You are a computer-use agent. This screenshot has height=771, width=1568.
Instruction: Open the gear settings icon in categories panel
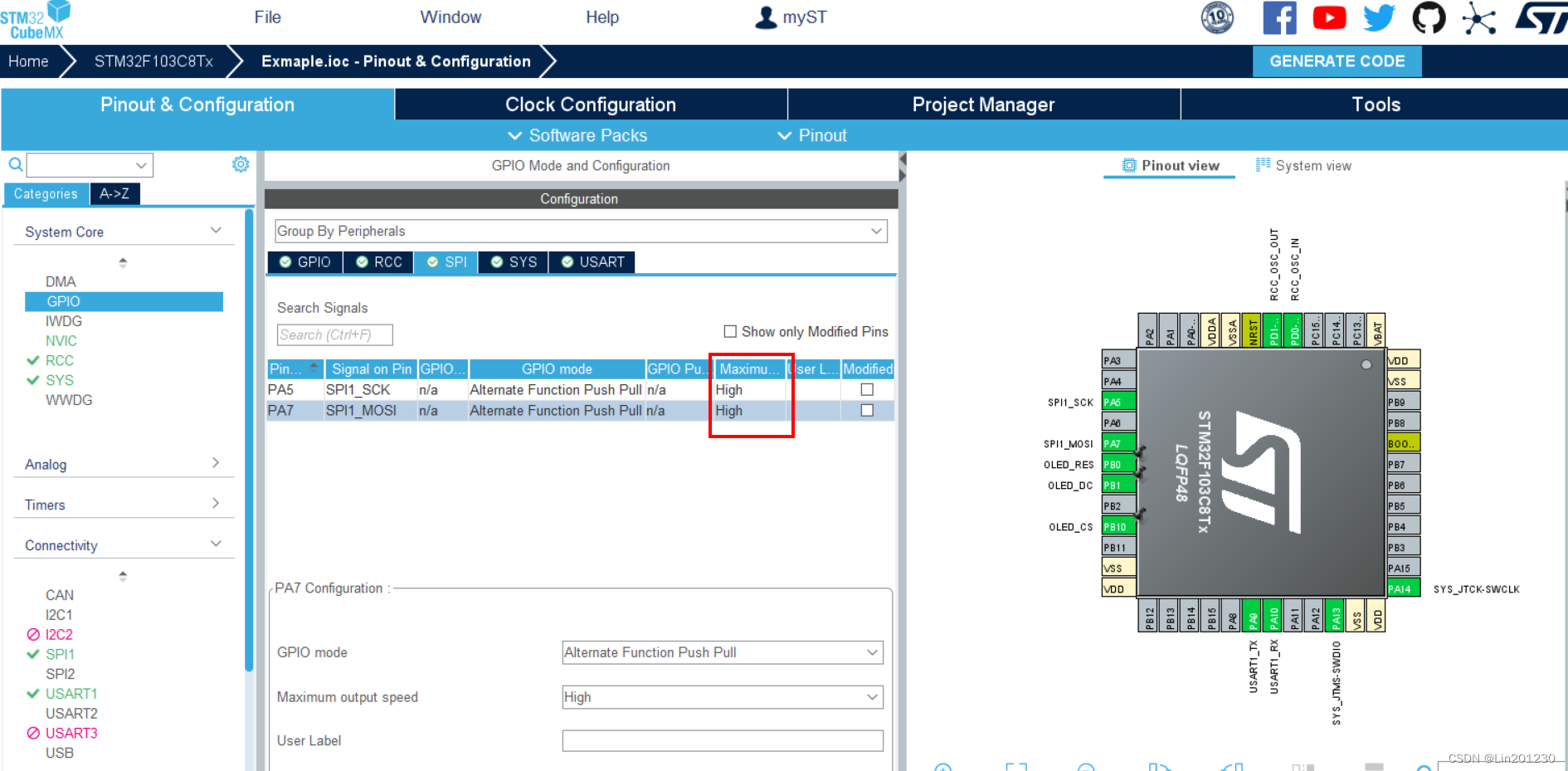[x=241, y=164]
